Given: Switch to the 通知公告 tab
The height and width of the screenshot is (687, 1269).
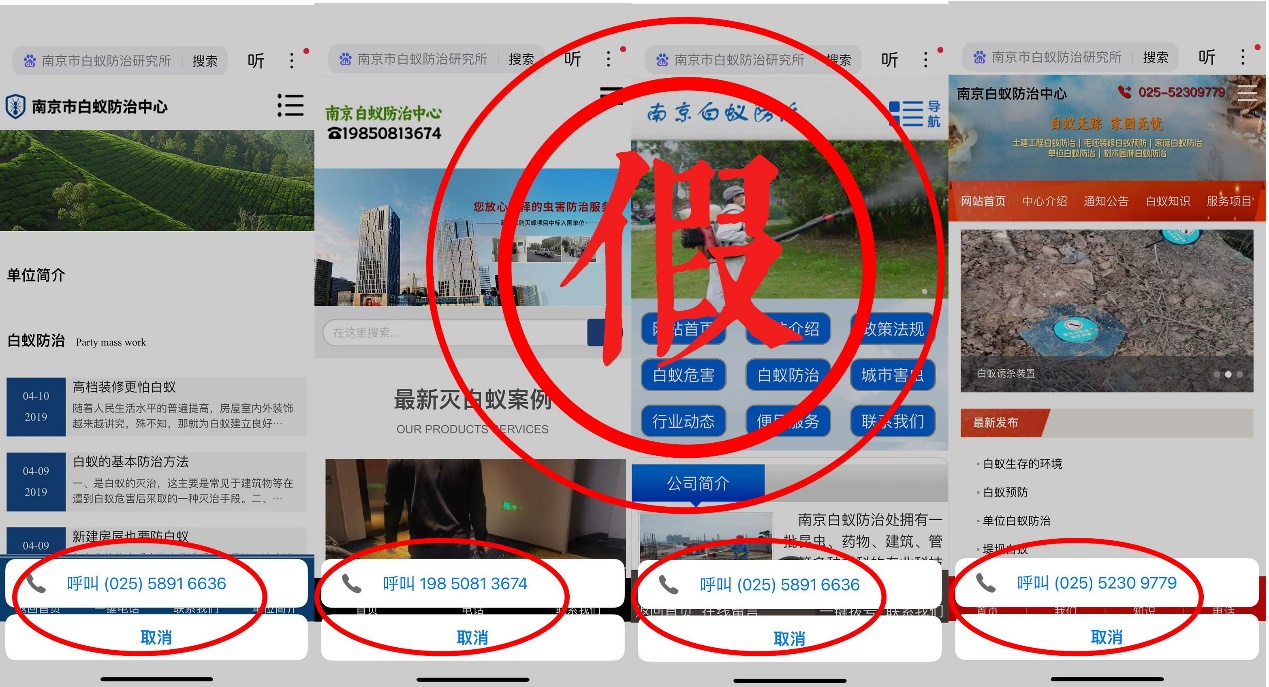Looking at the screenshot, I should [x=1106, y=201].
